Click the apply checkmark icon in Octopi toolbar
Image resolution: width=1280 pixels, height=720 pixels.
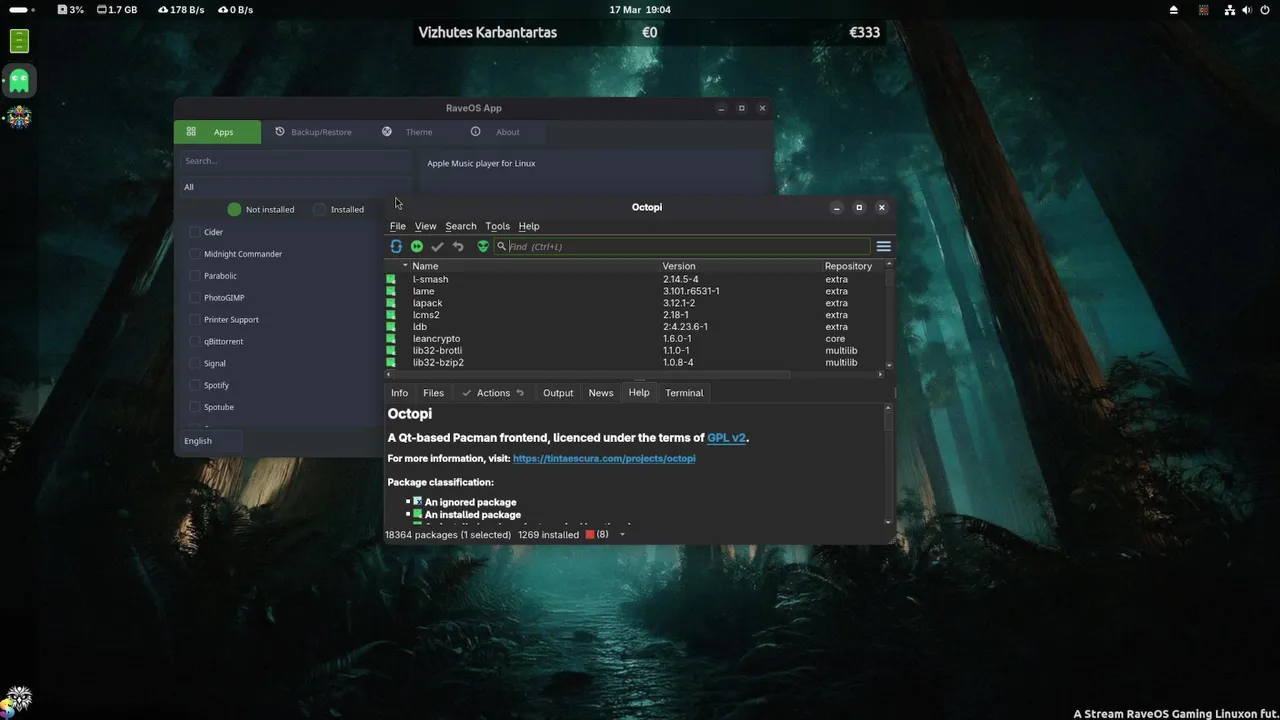coord(437,246)
